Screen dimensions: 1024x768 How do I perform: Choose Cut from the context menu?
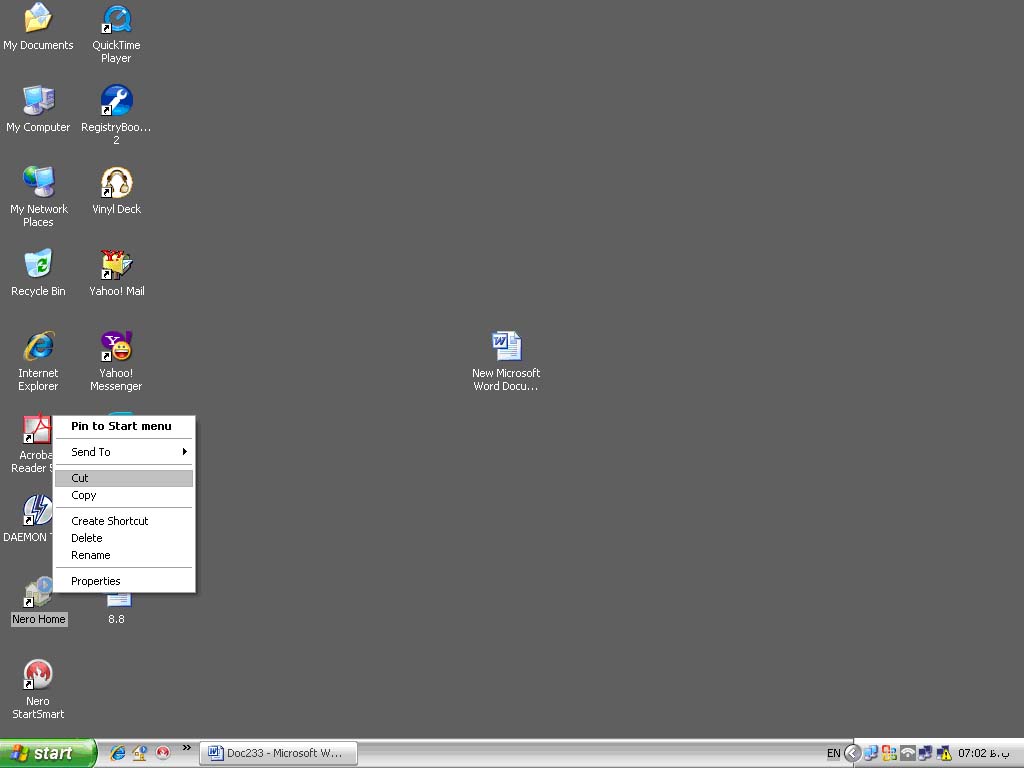pyautogui.click(x=124, y=478)
